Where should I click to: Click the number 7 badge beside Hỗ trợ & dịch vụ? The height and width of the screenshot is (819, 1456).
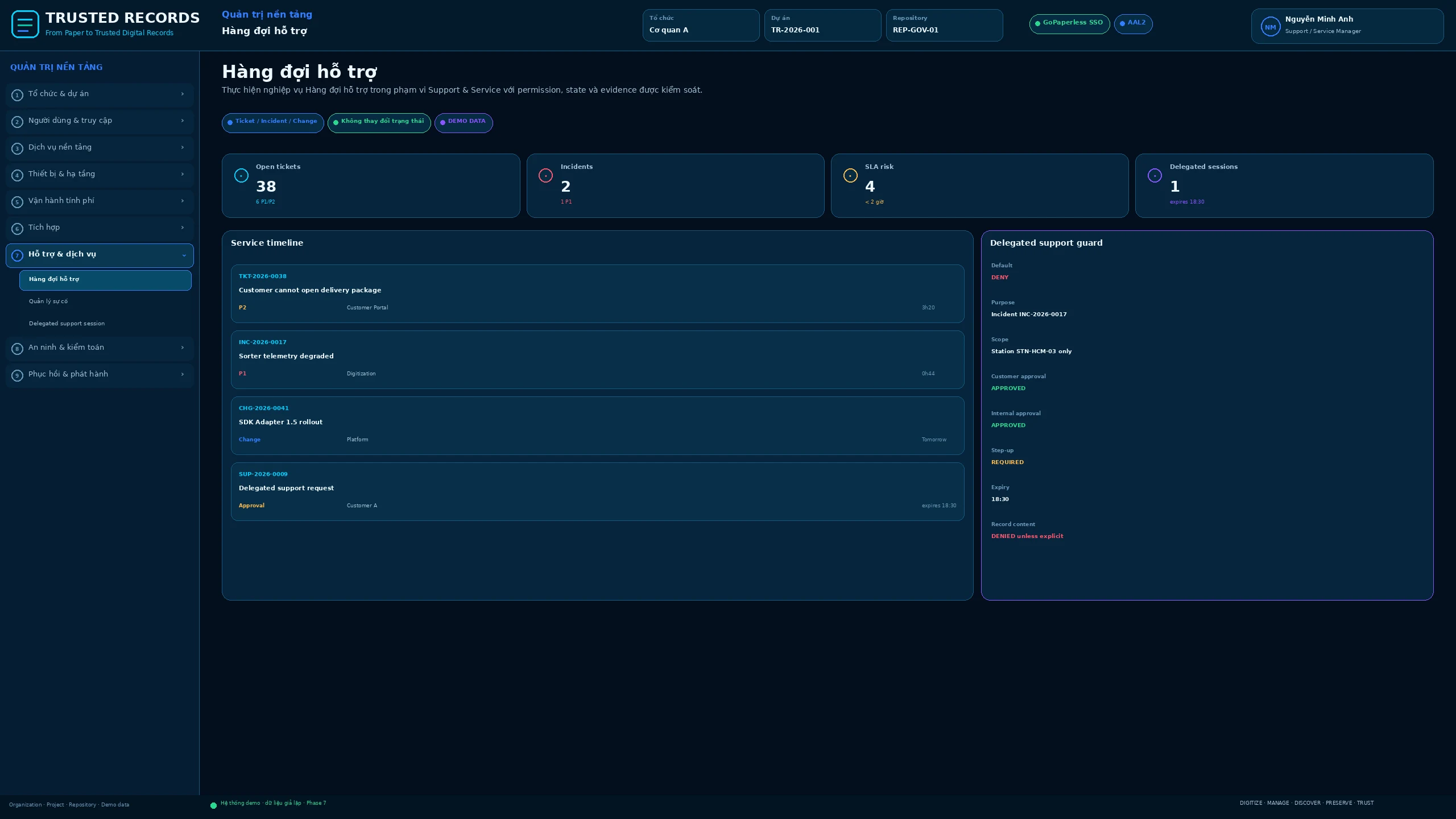17,256
